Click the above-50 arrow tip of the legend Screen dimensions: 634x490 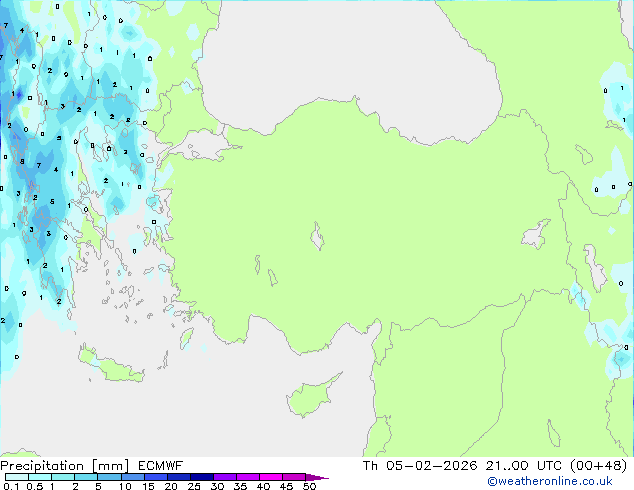click(317, 477)
